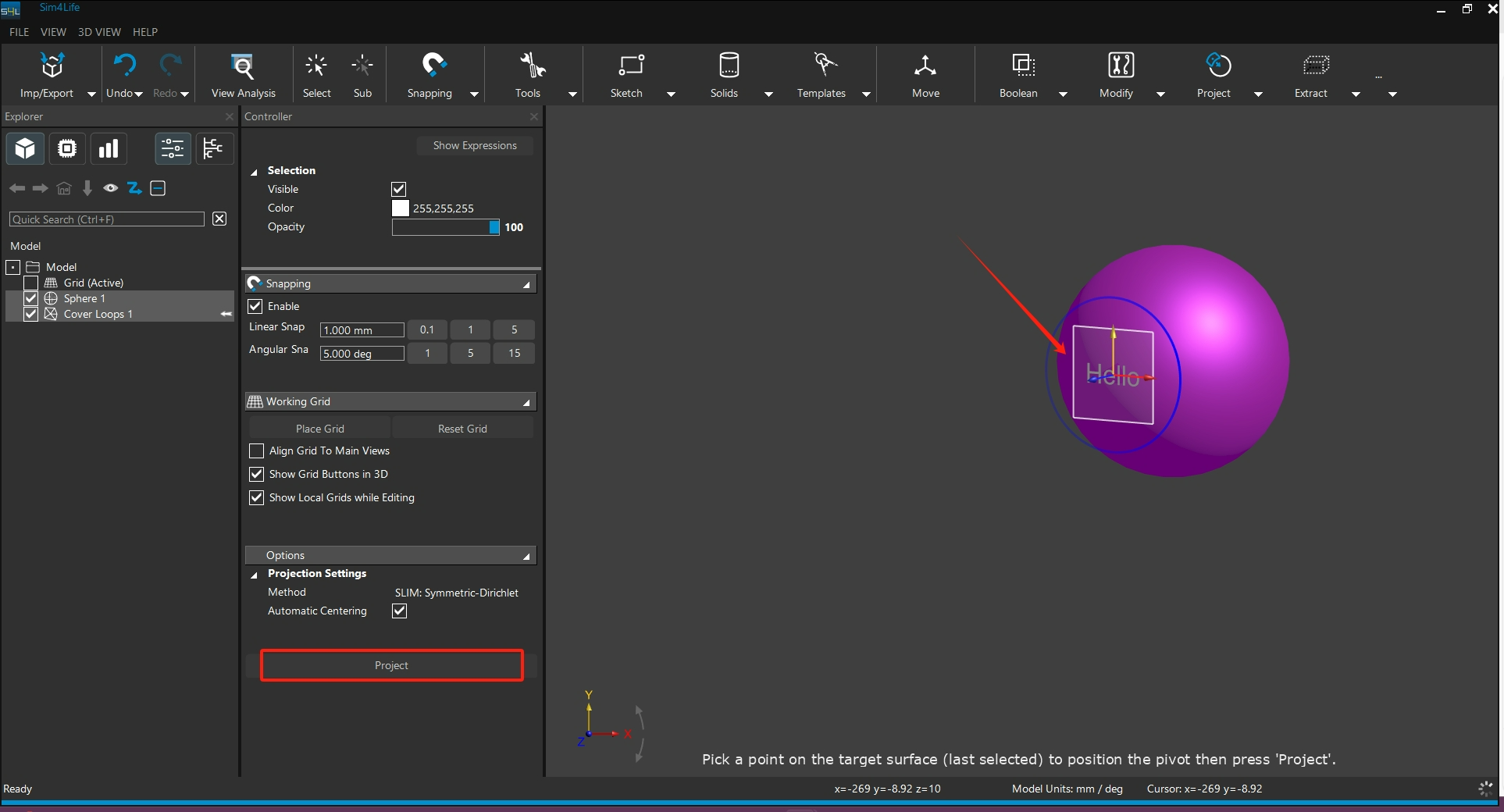The width and height of the screenshot is (1504, 812).
Task: Click the Quick Search field
Action: 106,219
